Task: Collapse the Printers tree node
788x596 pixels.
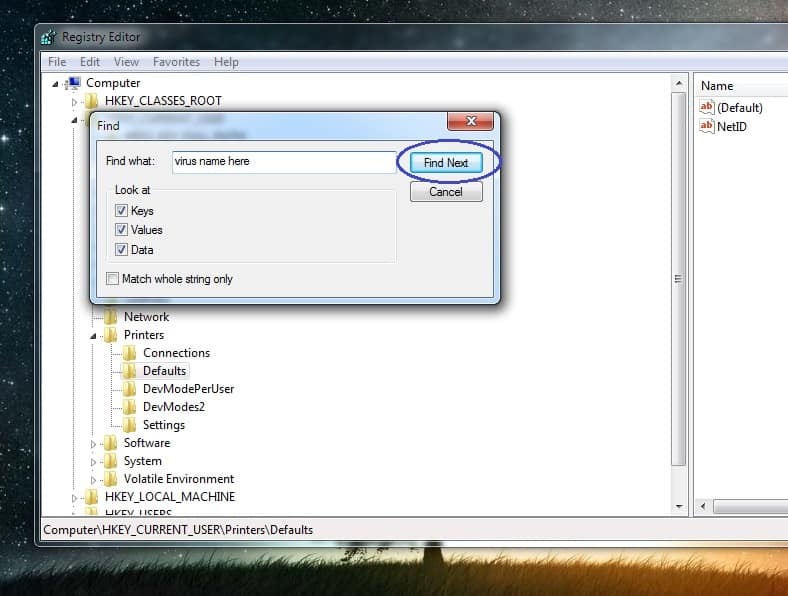Action: pos(93,337)
